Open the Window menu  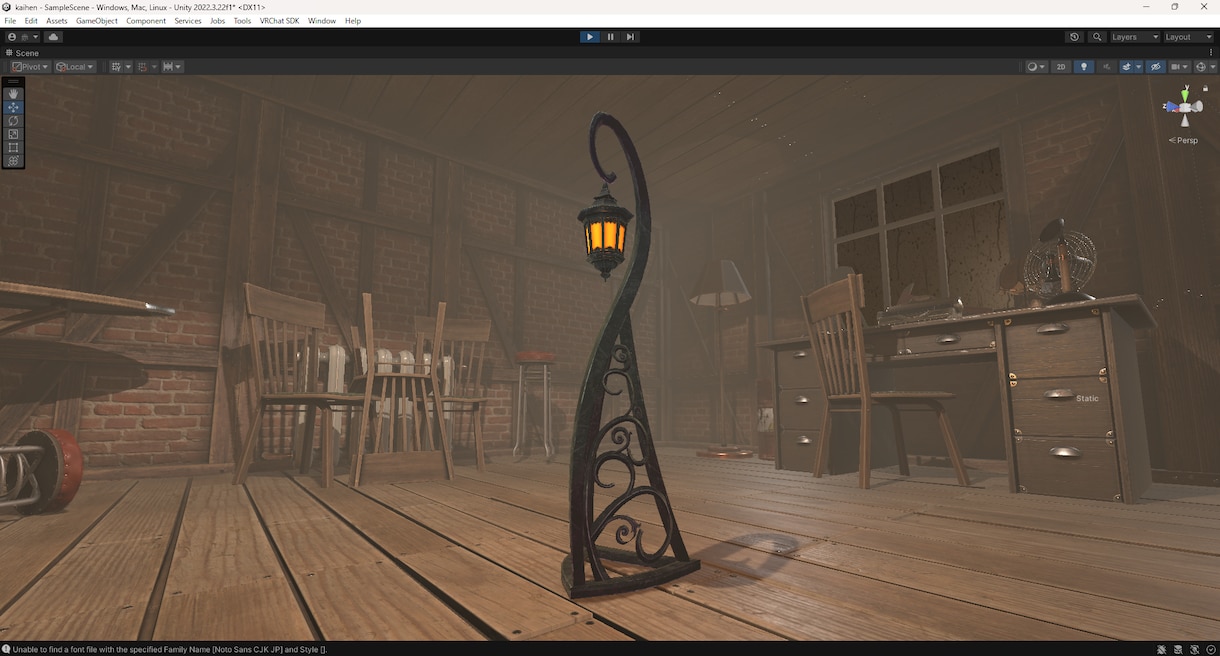pos(322,21)
